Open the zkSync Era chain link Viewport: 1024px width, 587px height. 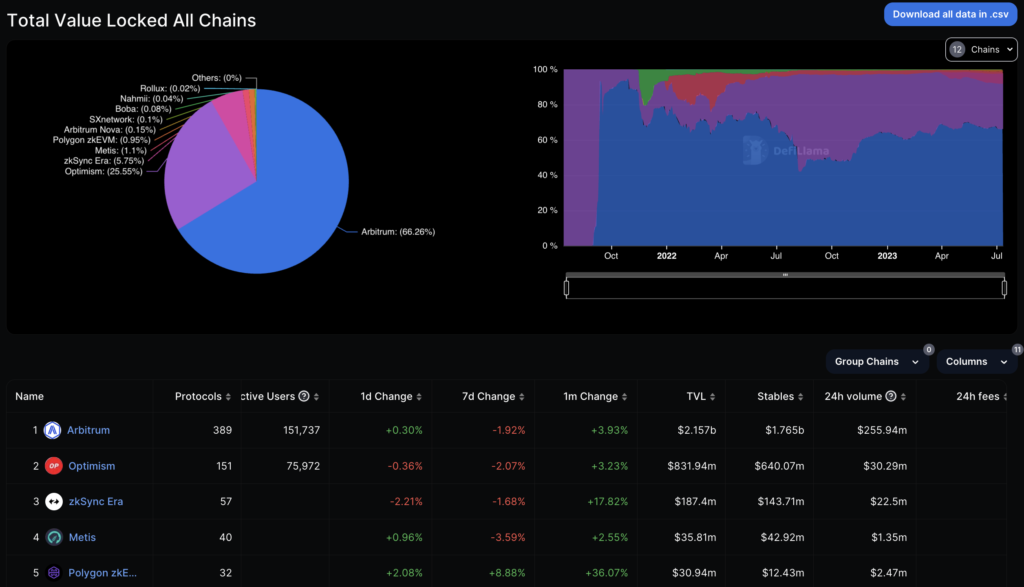(x=95, y=501)
